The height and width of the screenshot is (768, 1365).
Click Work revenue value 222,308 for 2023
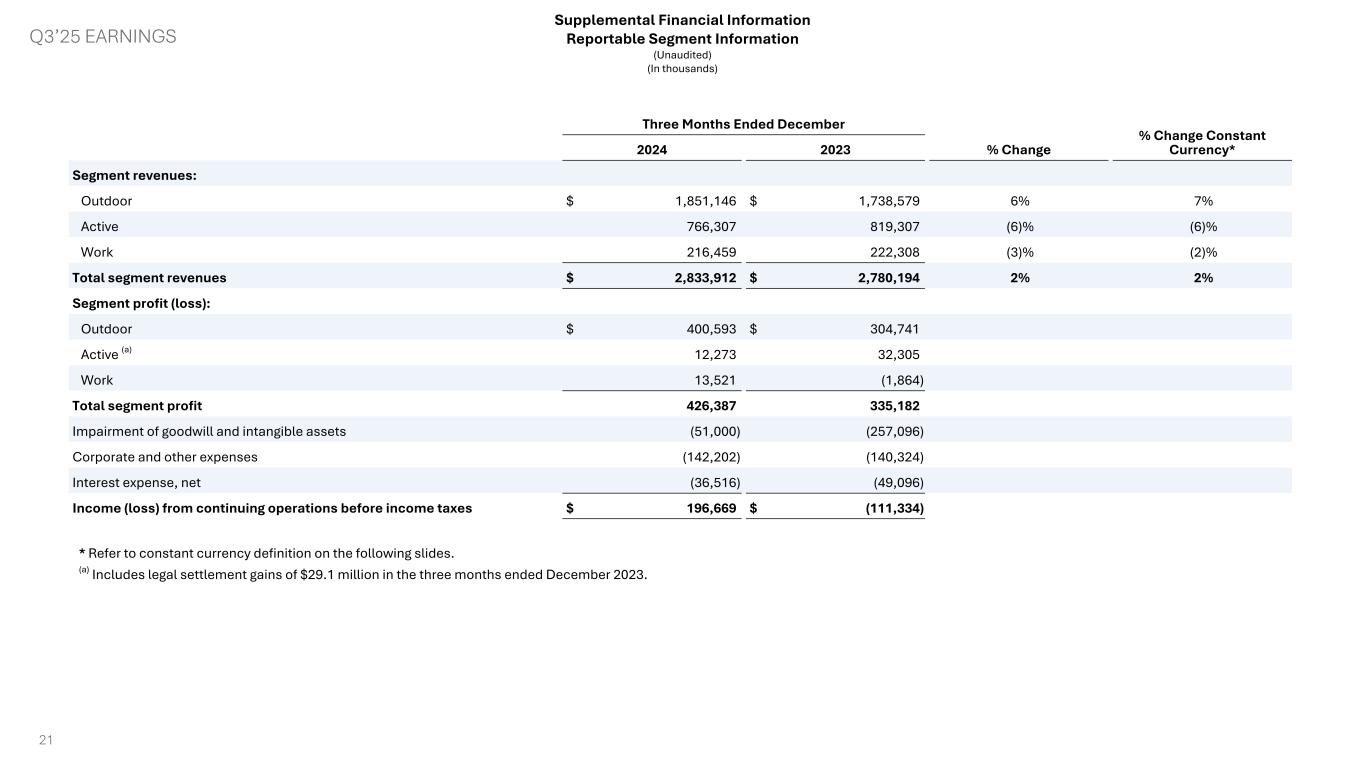889,253
